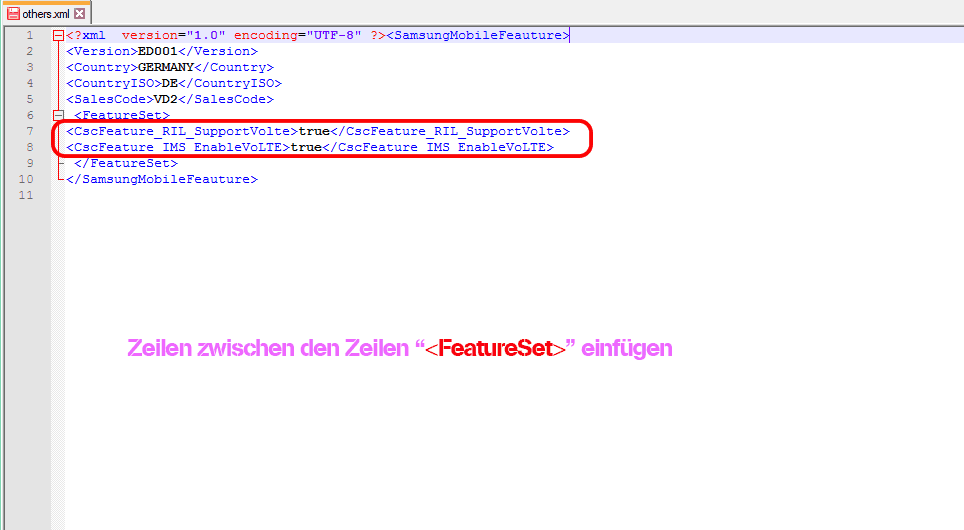The height and width of the screenshot is (530, 964).
Task: Click line number 4 in the margin
Action: pos(30,83)
